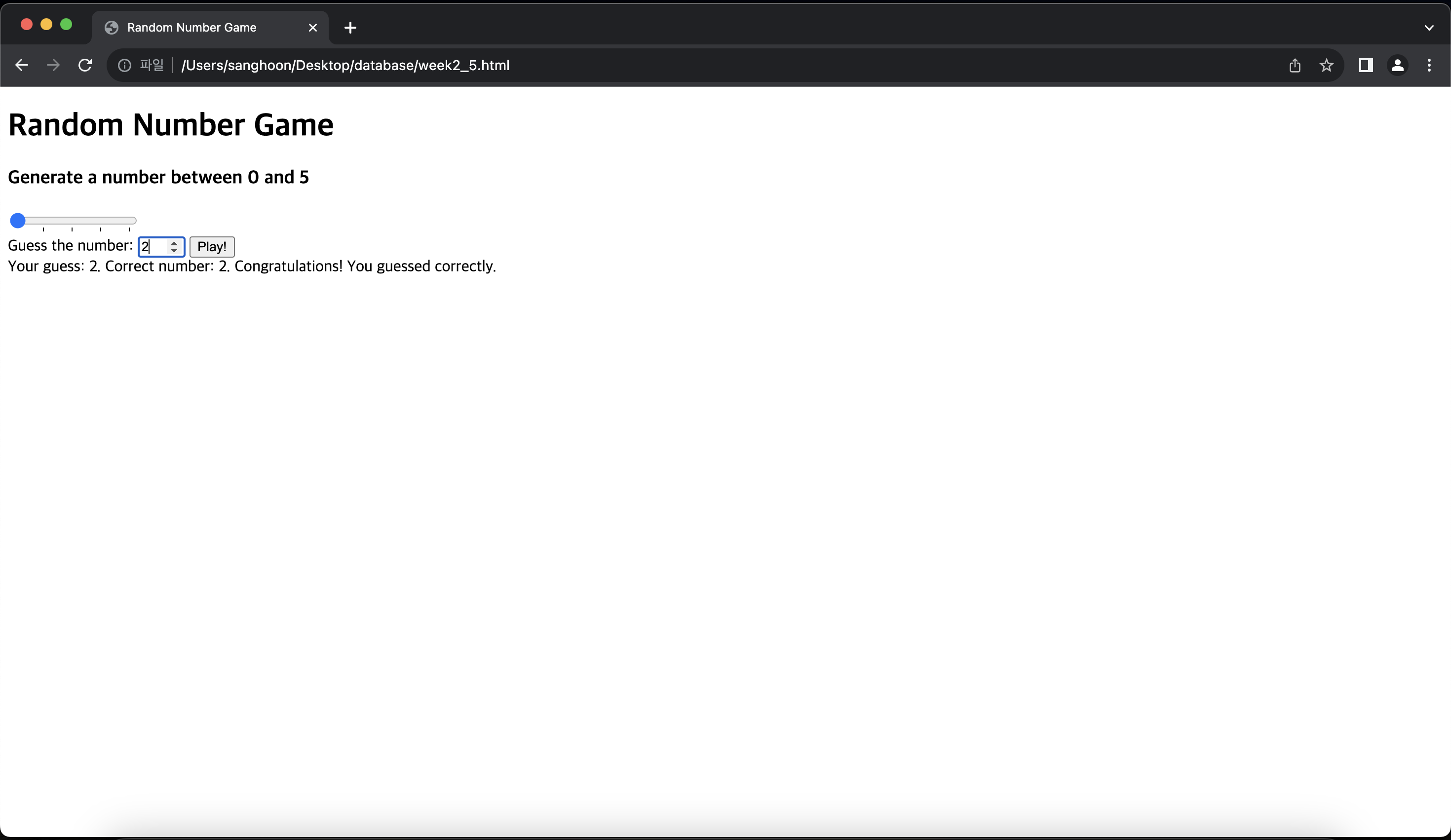Open Chrome three-dot menu
1451x840 pixels.
click(1429, 66)
